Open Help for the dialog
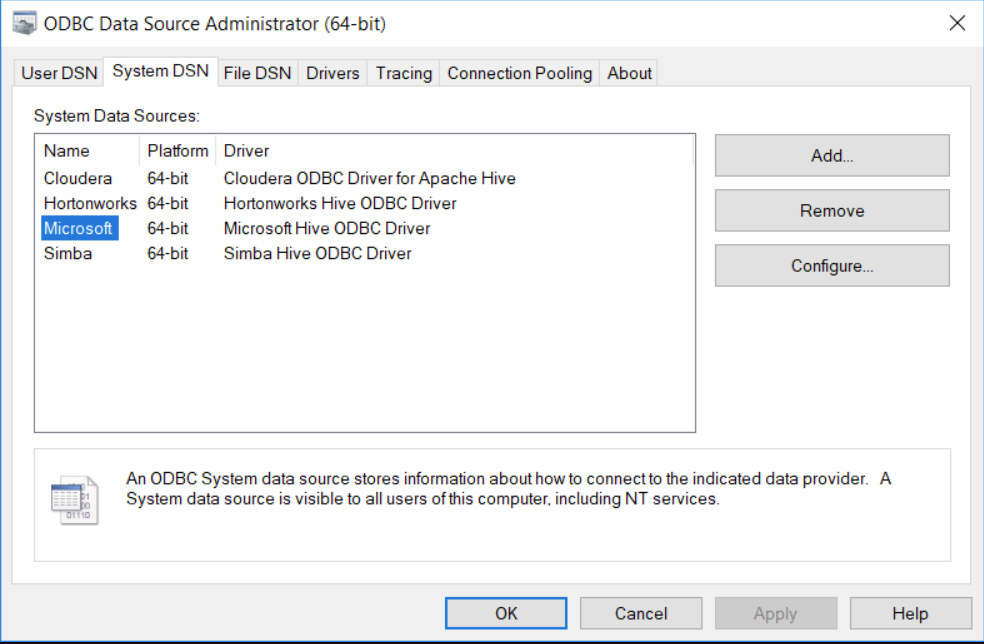Screen dimensions: 984x644 pos(911,613)
